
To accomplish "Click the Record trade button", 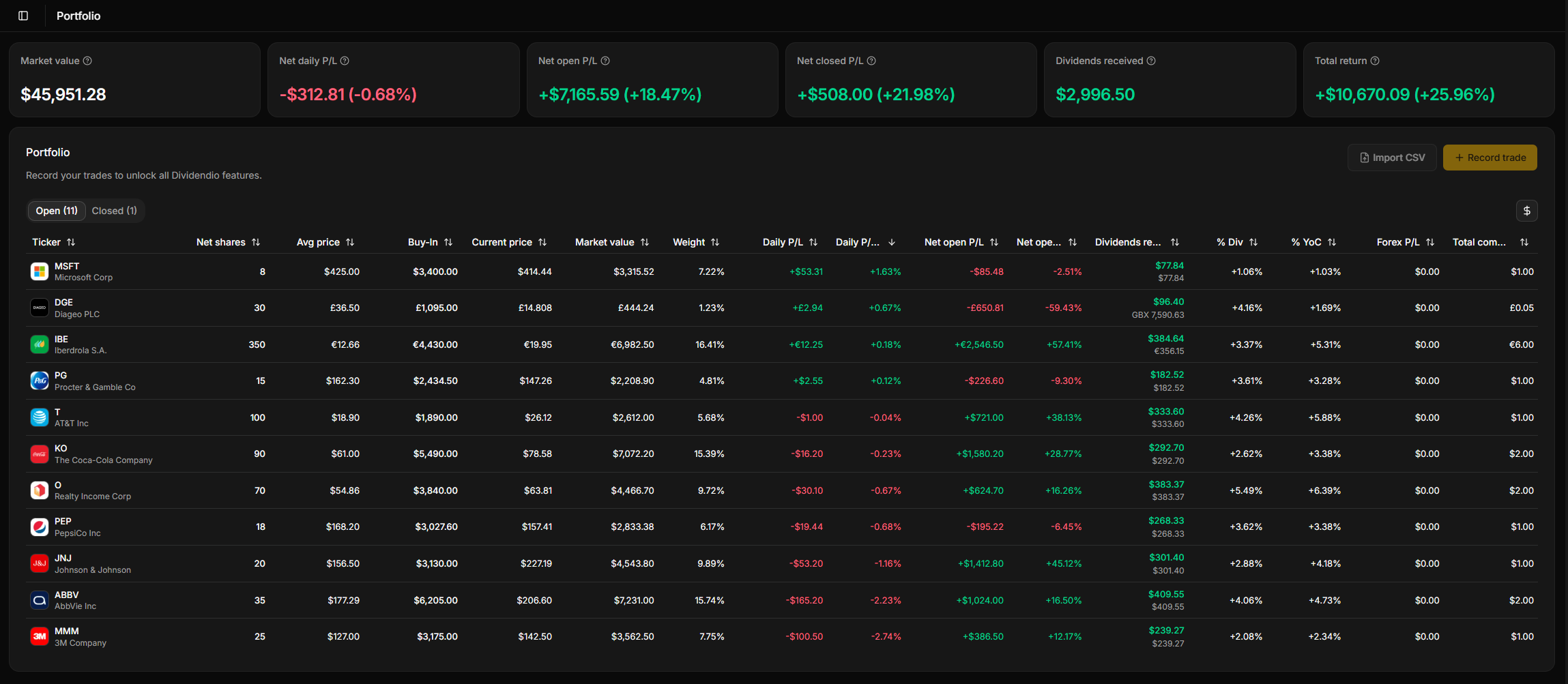I will (1490, 158).
